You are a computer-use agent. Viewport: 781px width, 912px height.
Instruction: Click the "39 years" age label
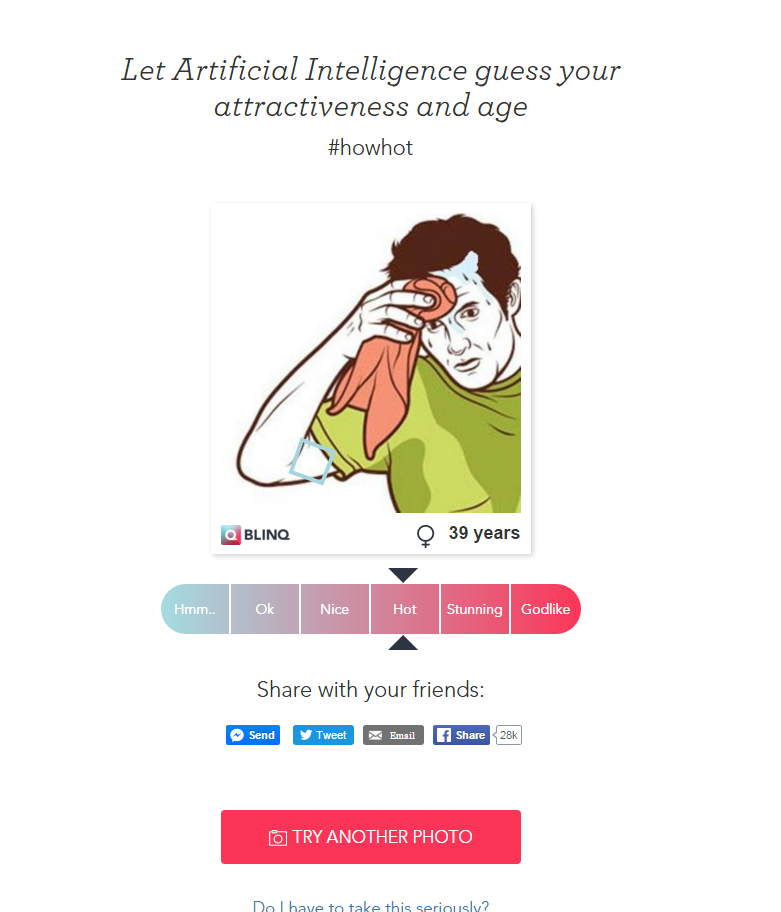[x=484, y=533]
